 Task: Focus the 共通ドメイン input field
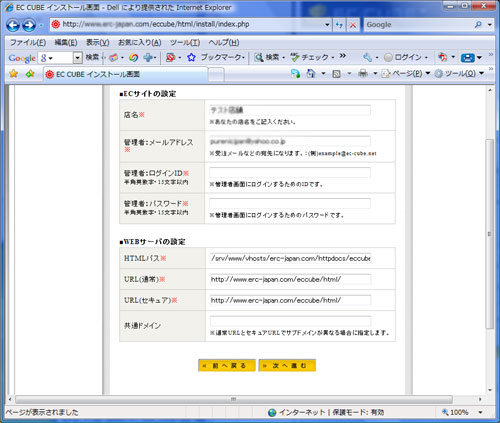pyautogui.click(x=290, y=321)
